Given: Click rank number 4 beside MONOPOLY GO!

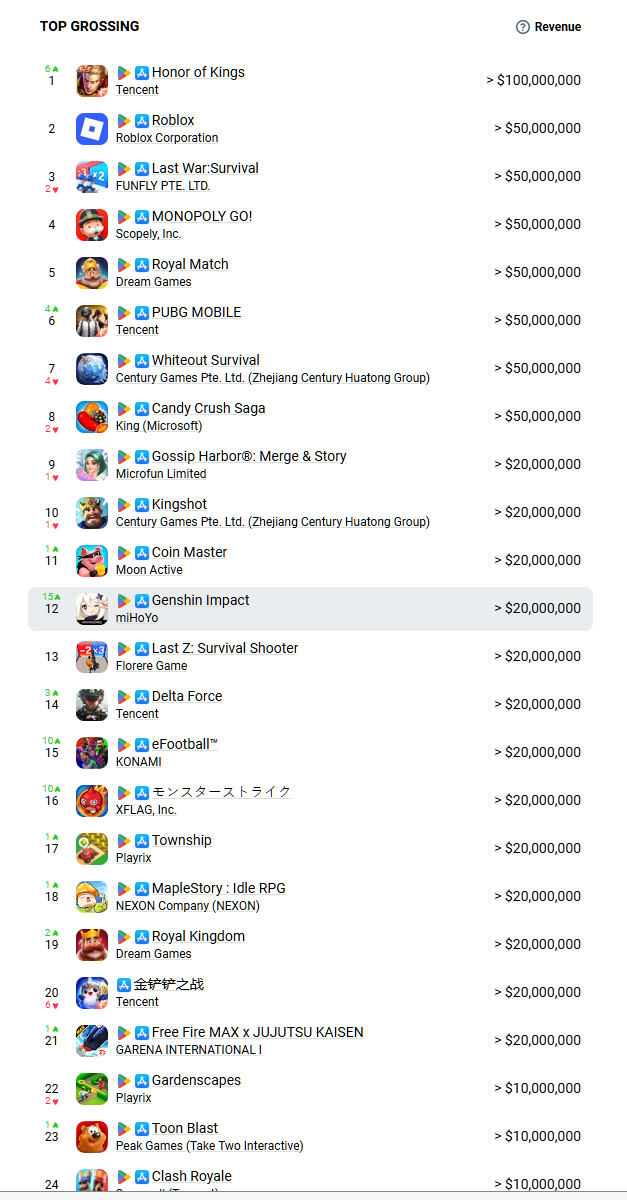Looking at the screenshot, I should pos(52,225).
